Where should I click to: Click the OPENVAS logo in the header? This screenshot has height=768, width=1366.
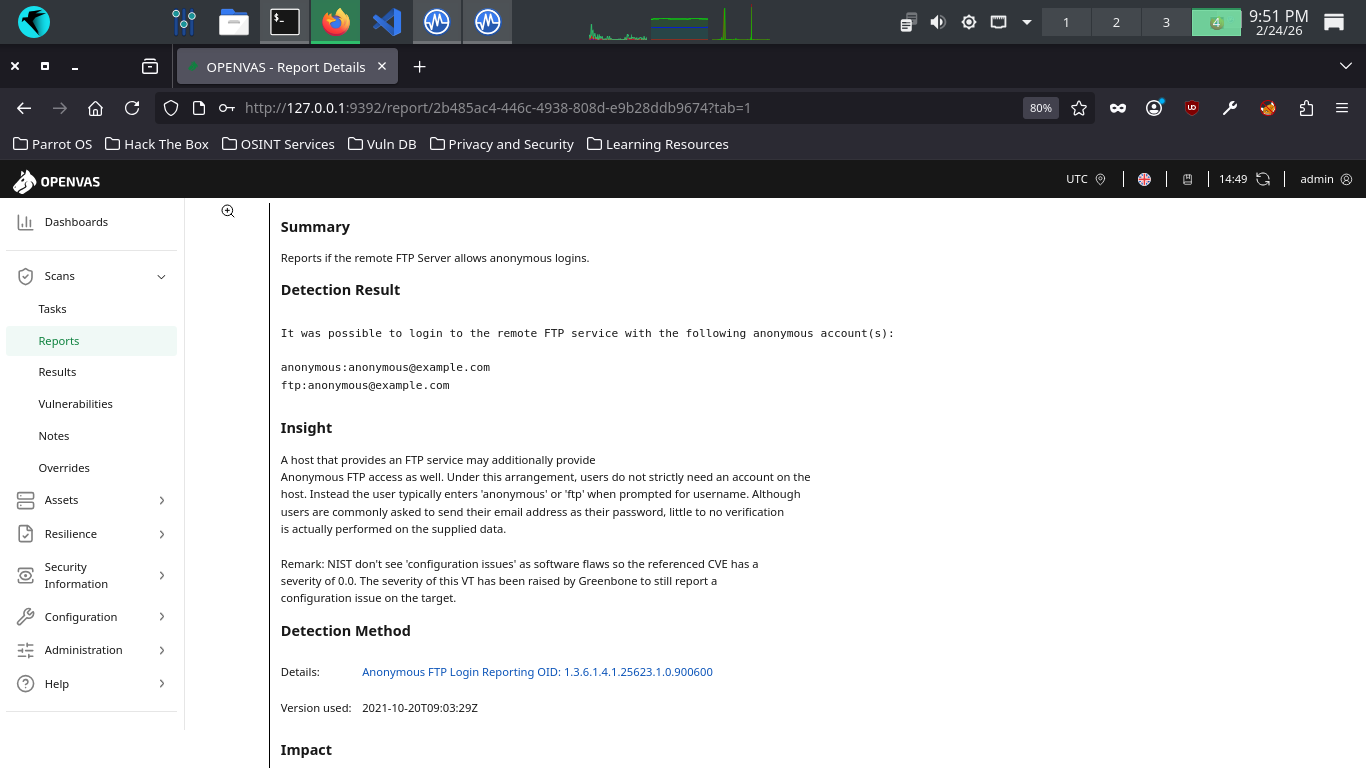tap(57, 181)
